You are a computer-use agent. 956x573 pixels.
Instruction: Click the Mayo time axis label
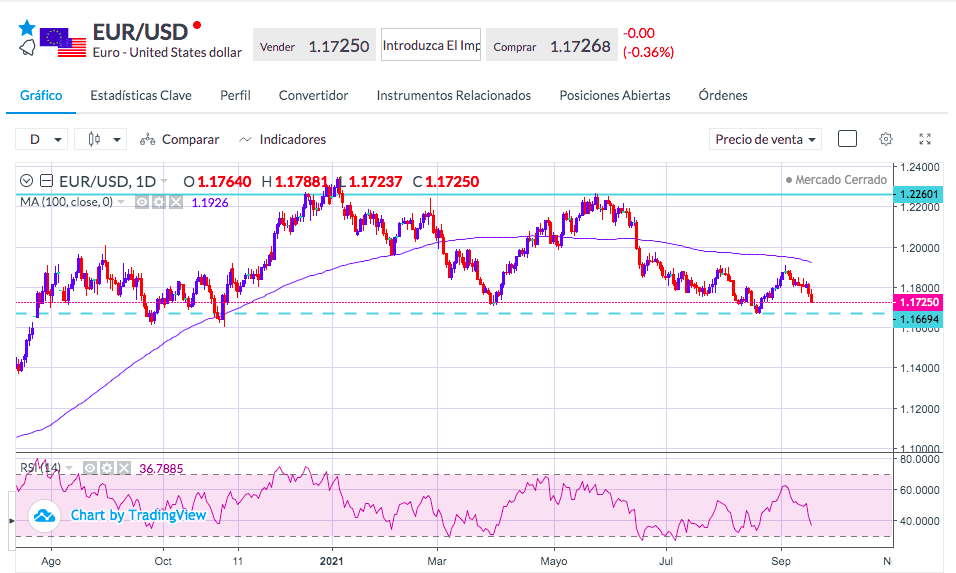pos(554,561)
